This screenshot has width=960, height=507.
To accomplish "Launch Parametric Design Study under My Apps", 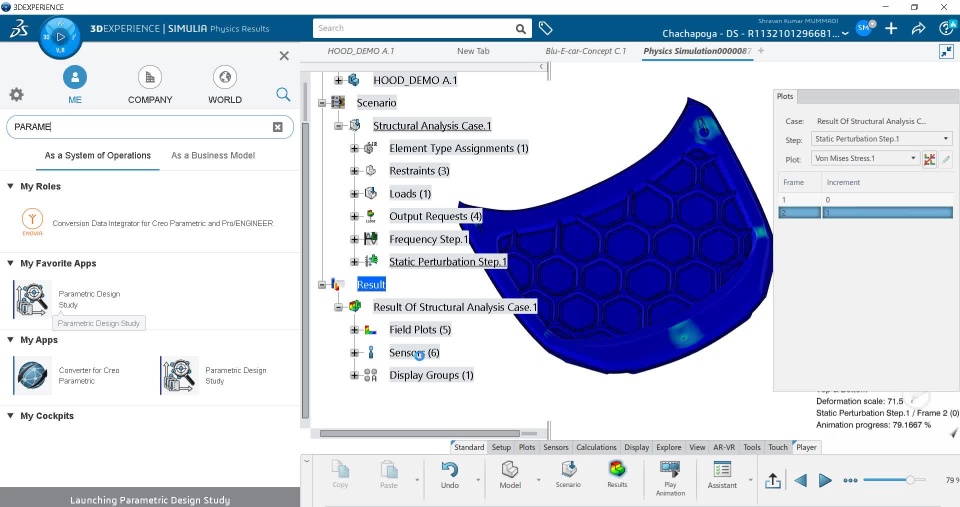I will point(179,375).
